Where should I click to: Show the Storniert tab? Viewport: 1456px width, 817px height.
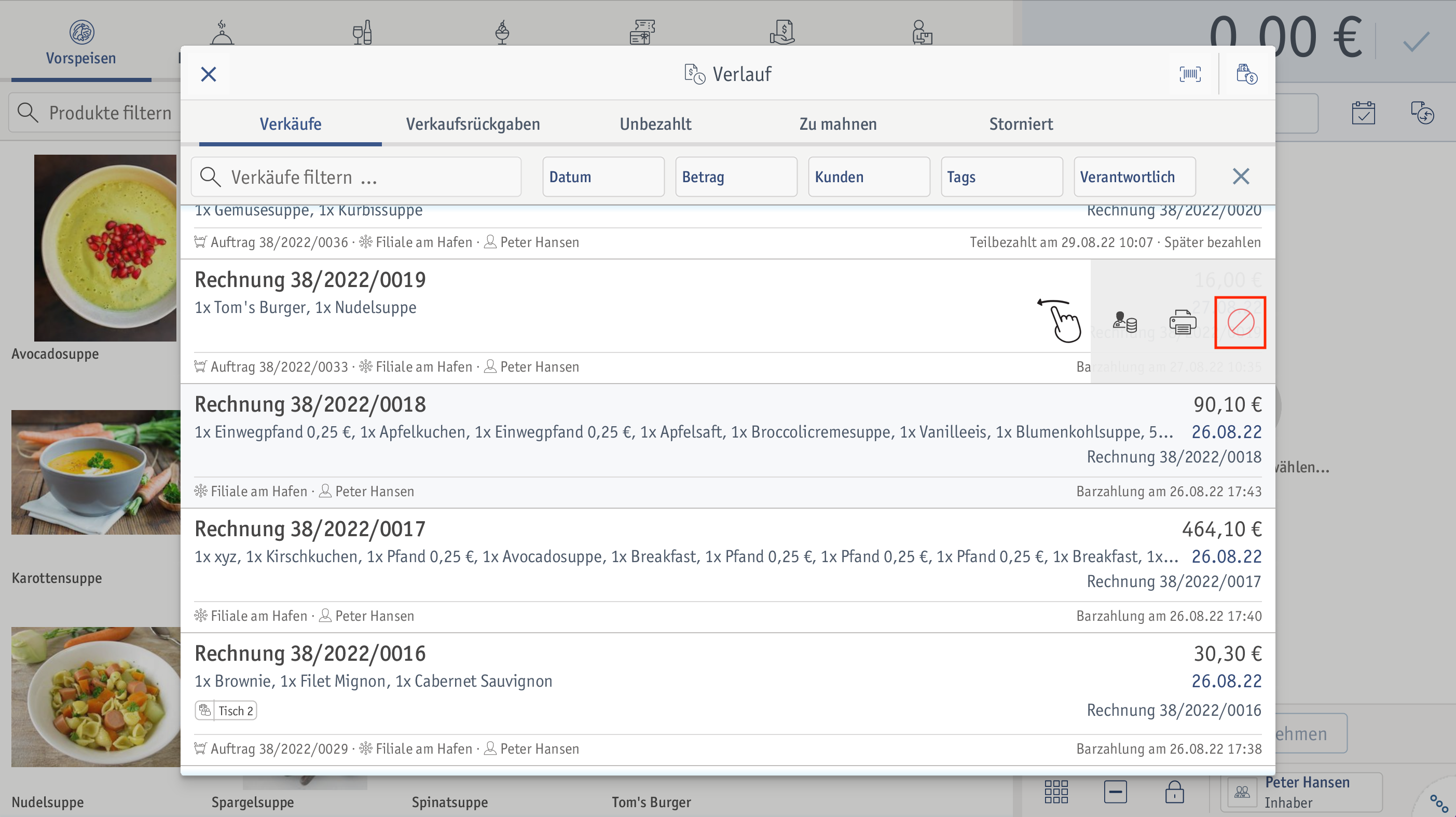click(x=1021, y=124)
